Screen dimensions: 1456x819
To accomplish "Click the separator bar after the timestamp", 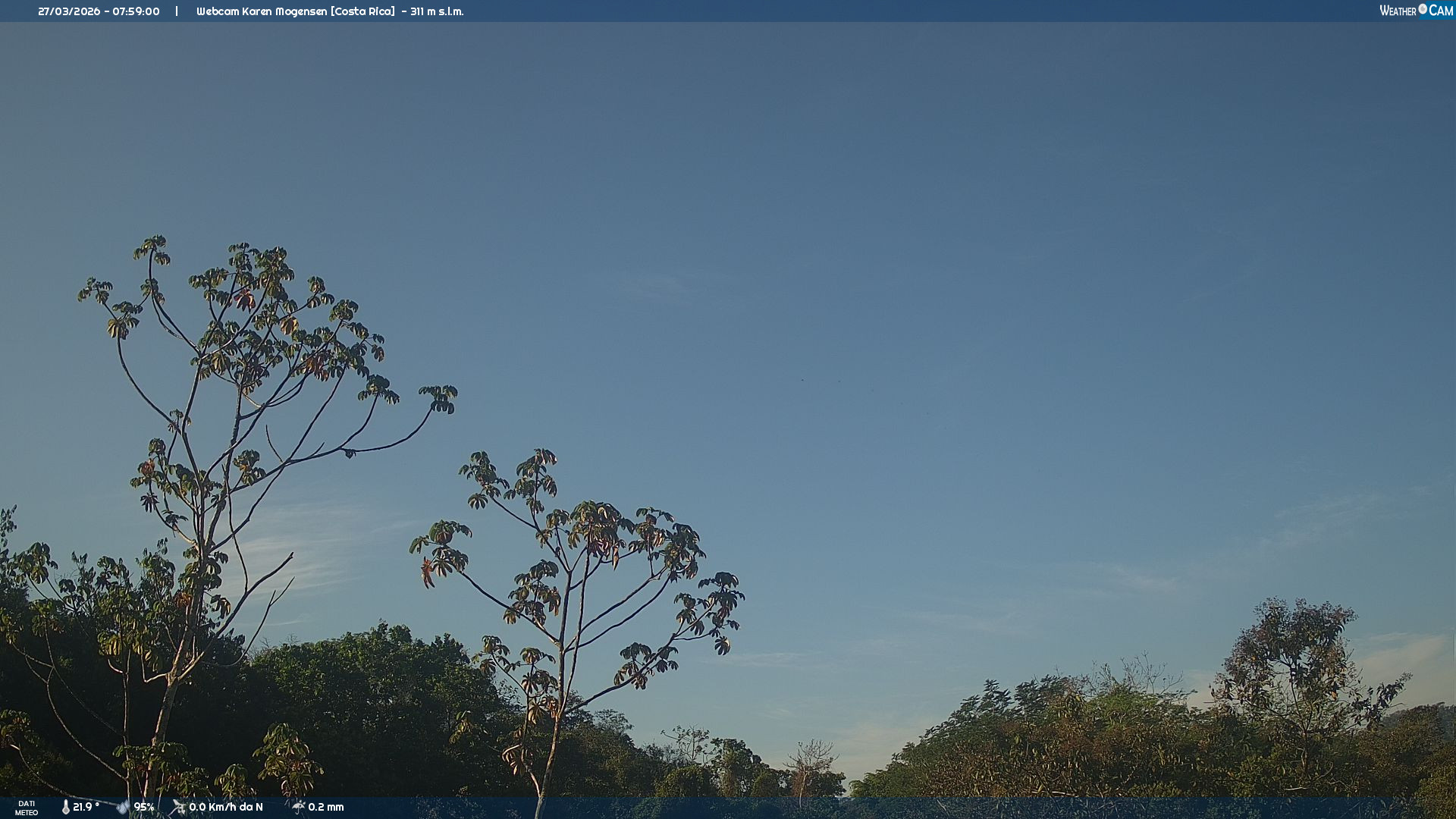I will [x=177, y=11].
